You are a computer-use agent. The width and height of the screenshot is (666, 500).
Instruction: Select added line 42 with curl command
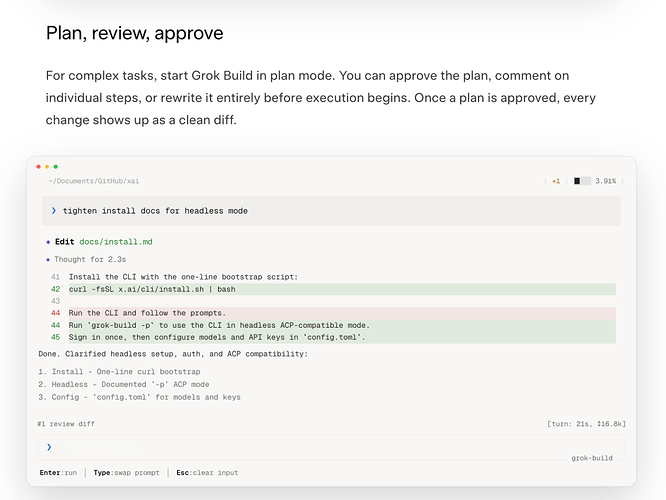333,289
